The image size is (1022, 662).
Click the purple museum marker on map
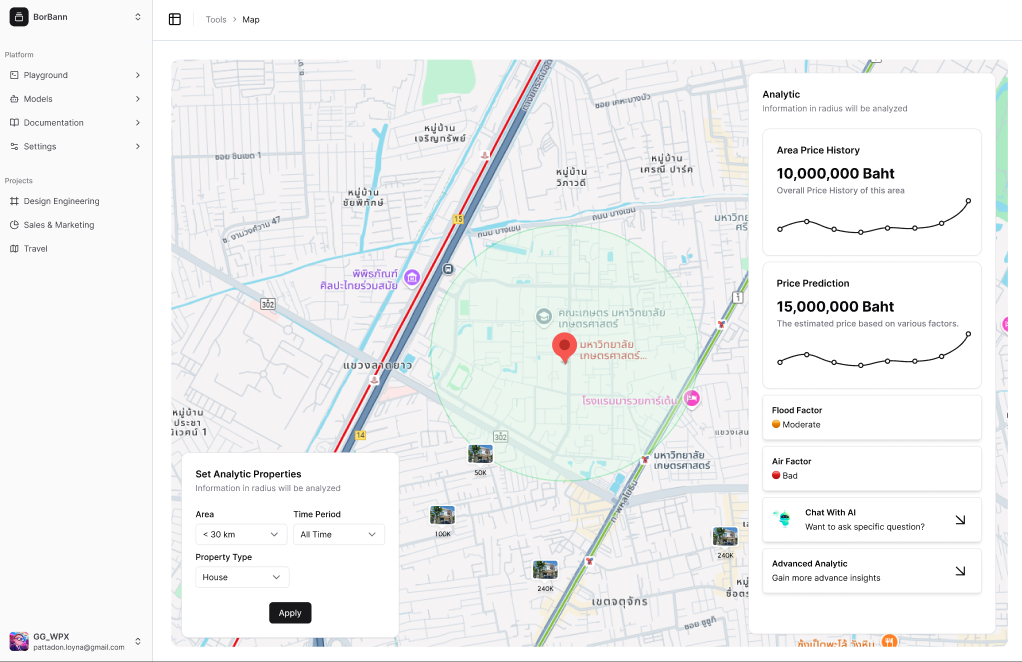click(x=412, y=277)
